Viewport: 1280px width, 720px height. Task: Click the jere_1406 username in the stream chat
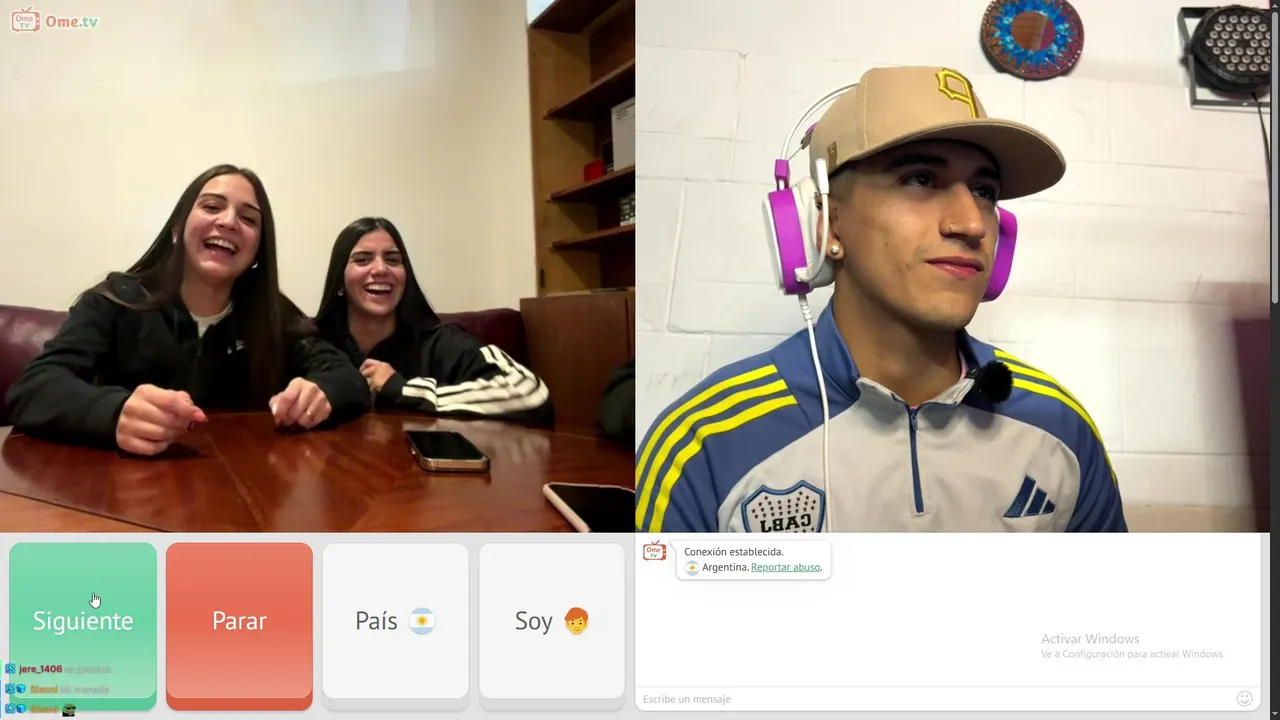click(40, 669)
